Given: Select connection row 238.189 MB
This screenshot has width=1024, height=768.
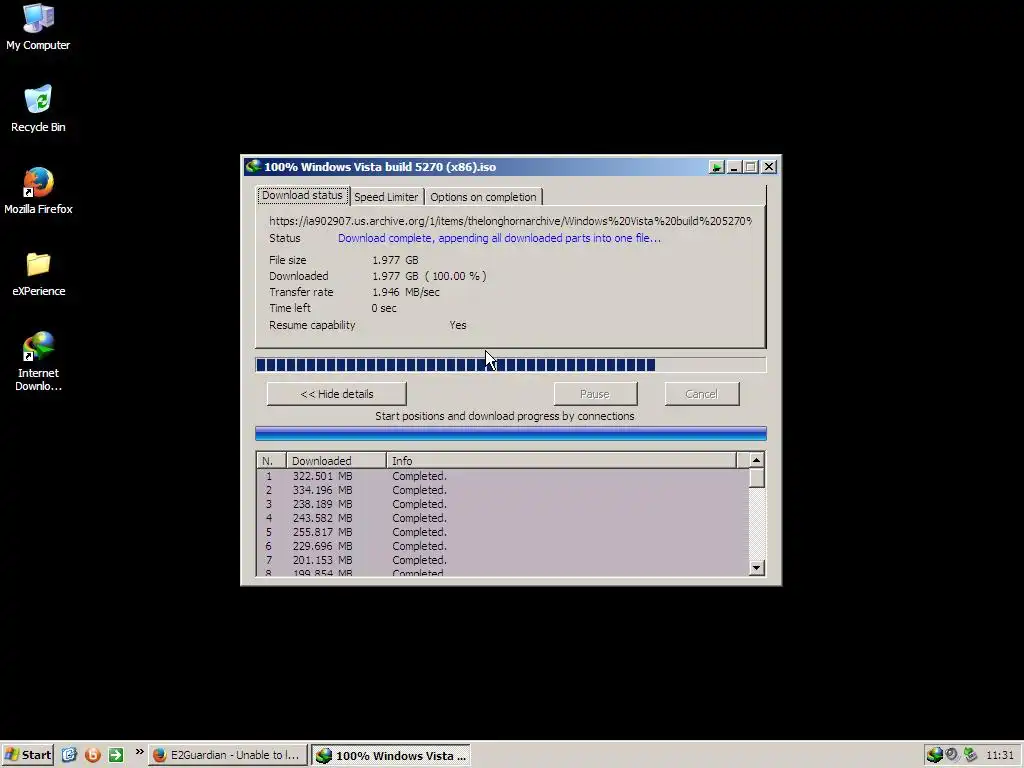Looking at the screenshot, I should coord(503,504).
